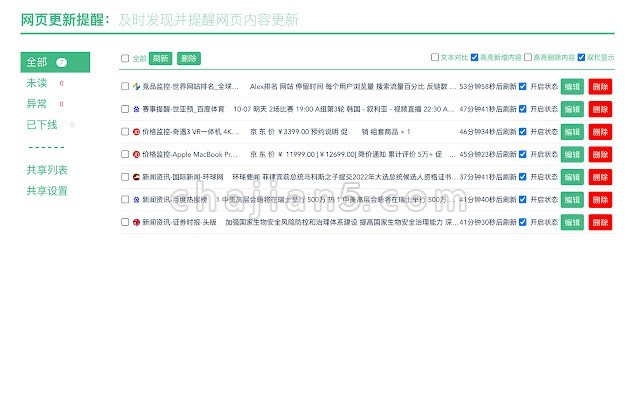
Task: Open title 新闻资讯-国际新闻-环球网
Action: (183, 177)
